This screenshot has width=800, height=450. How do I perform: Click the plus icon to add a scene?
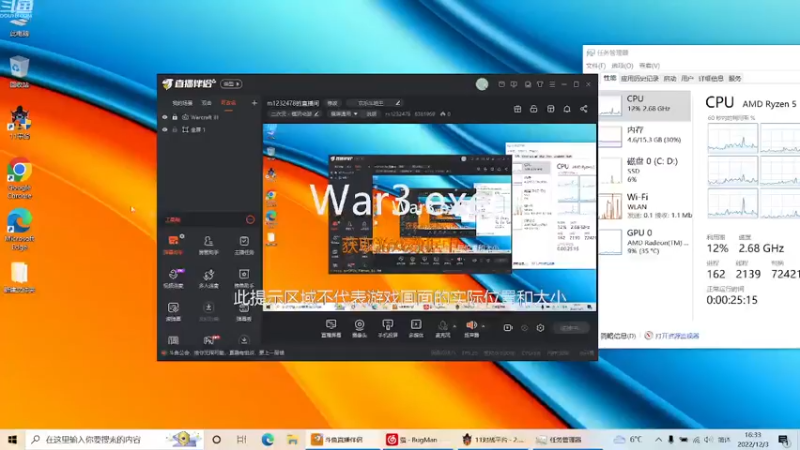(x=254, y=103)
